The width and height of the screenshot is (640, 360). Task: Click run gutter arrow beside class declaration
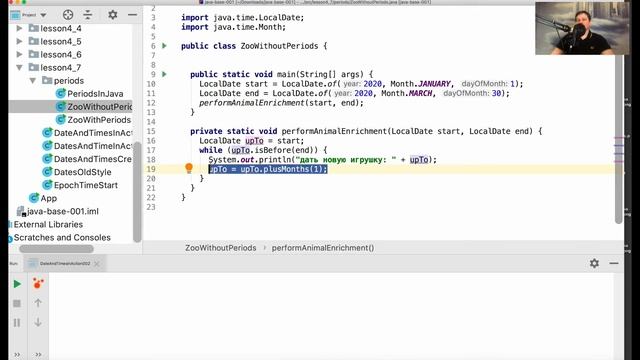pos(164,46)
